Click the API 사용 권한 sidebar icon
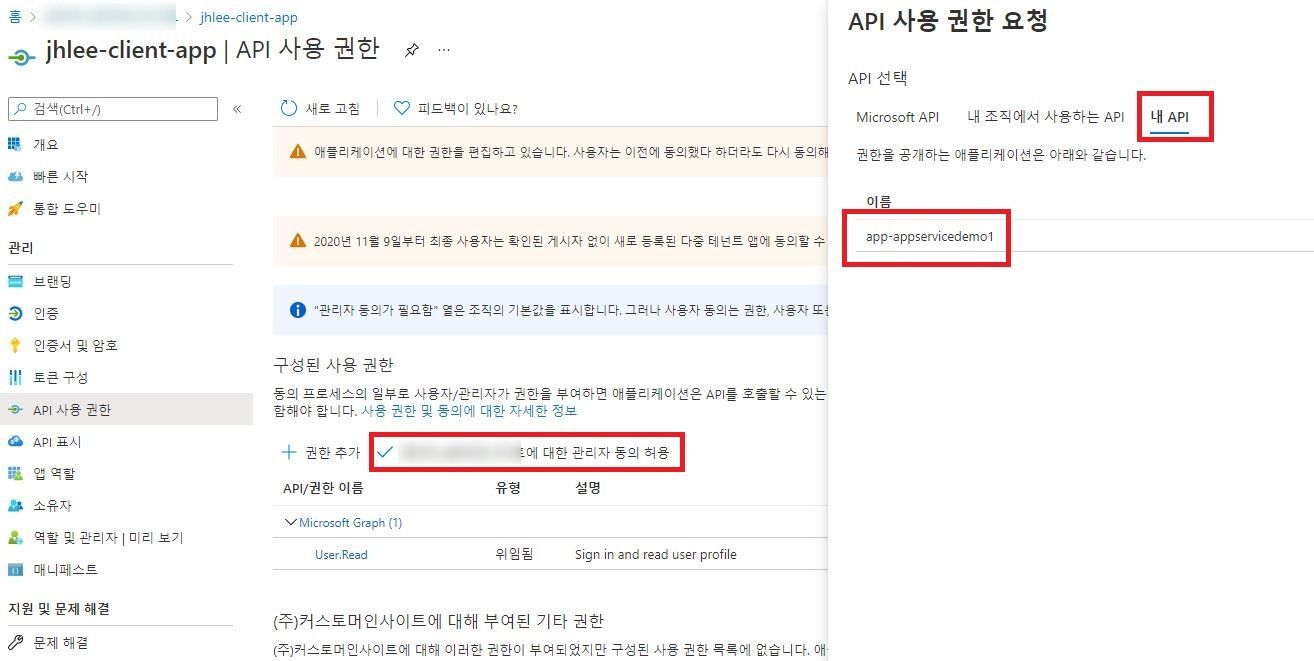This screenshot has width=1314, height=661. 15,409
